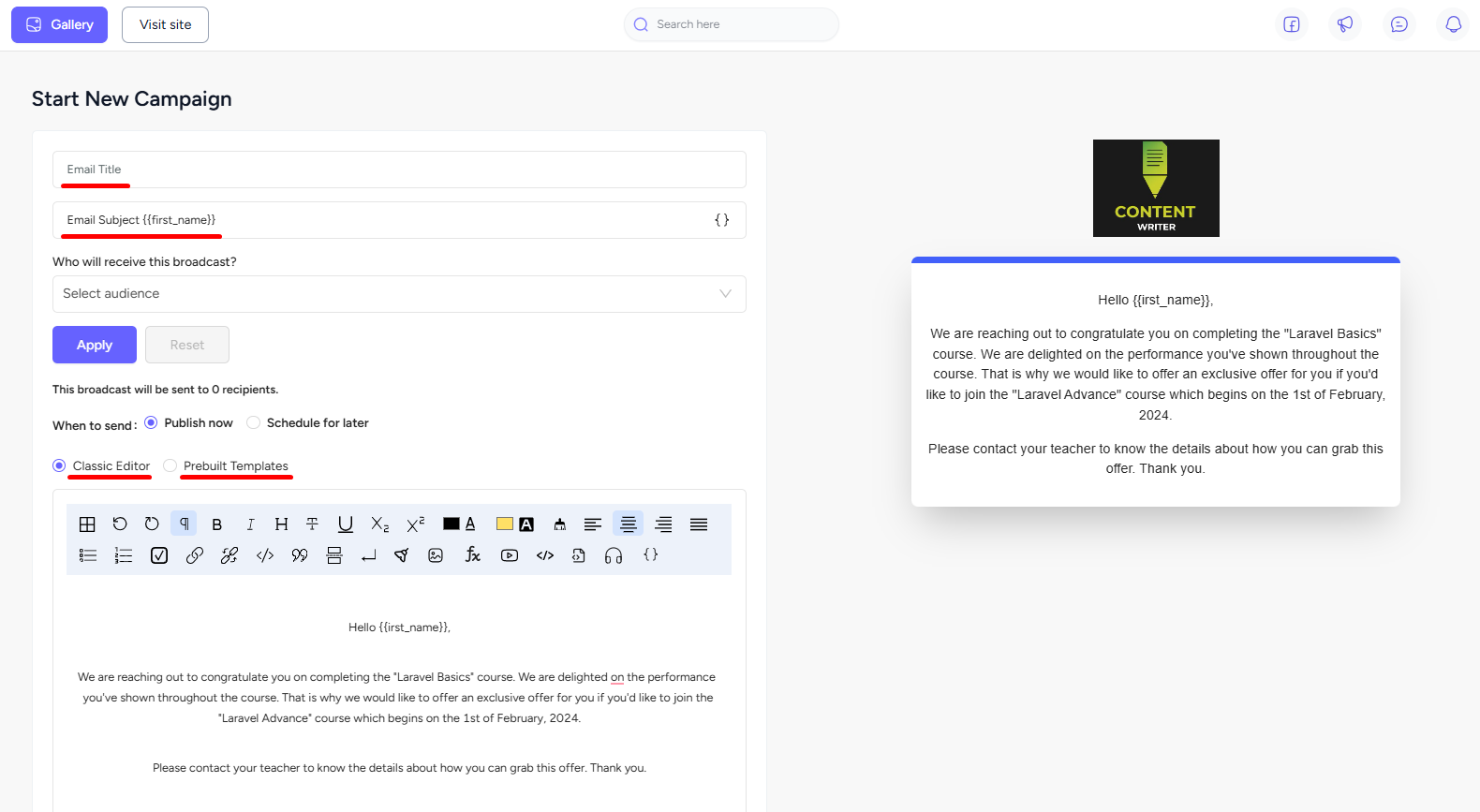Image resolution: width=1480 pixels, height=812 pixels.
Task: Justify the text
Action: pyautogui.click(x=699, y=524)
